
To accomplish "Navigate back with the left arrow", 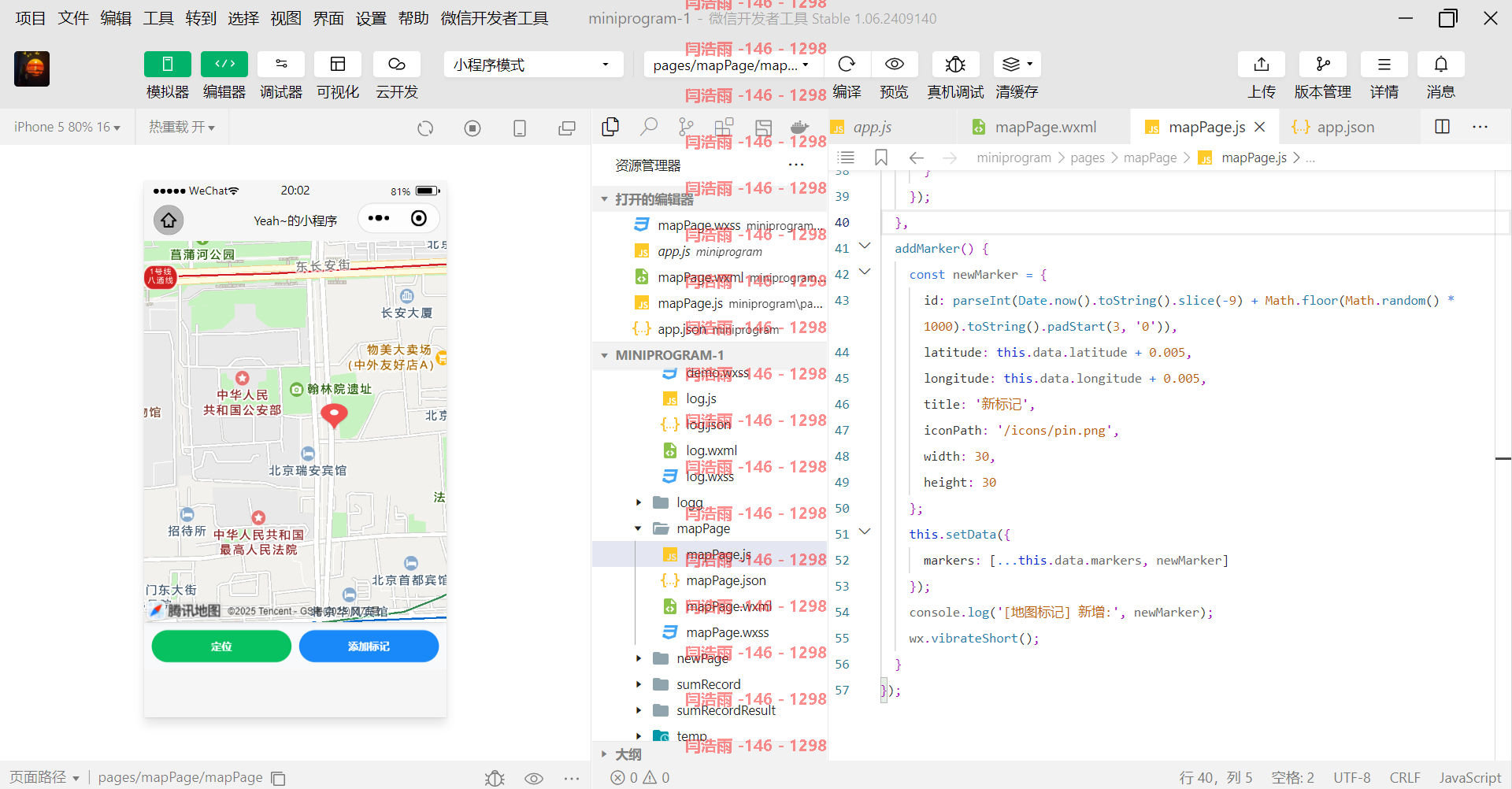I will pos(916,157).
